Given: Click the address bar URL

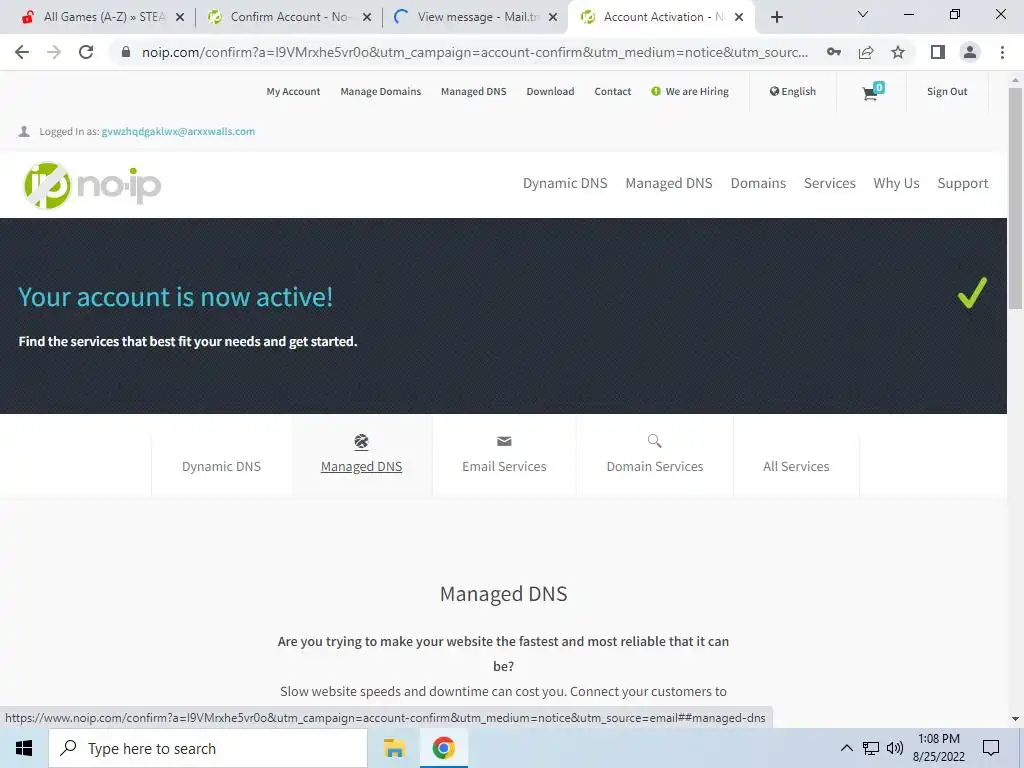Looking at the screenshot, I should click(x=475, y=52).
